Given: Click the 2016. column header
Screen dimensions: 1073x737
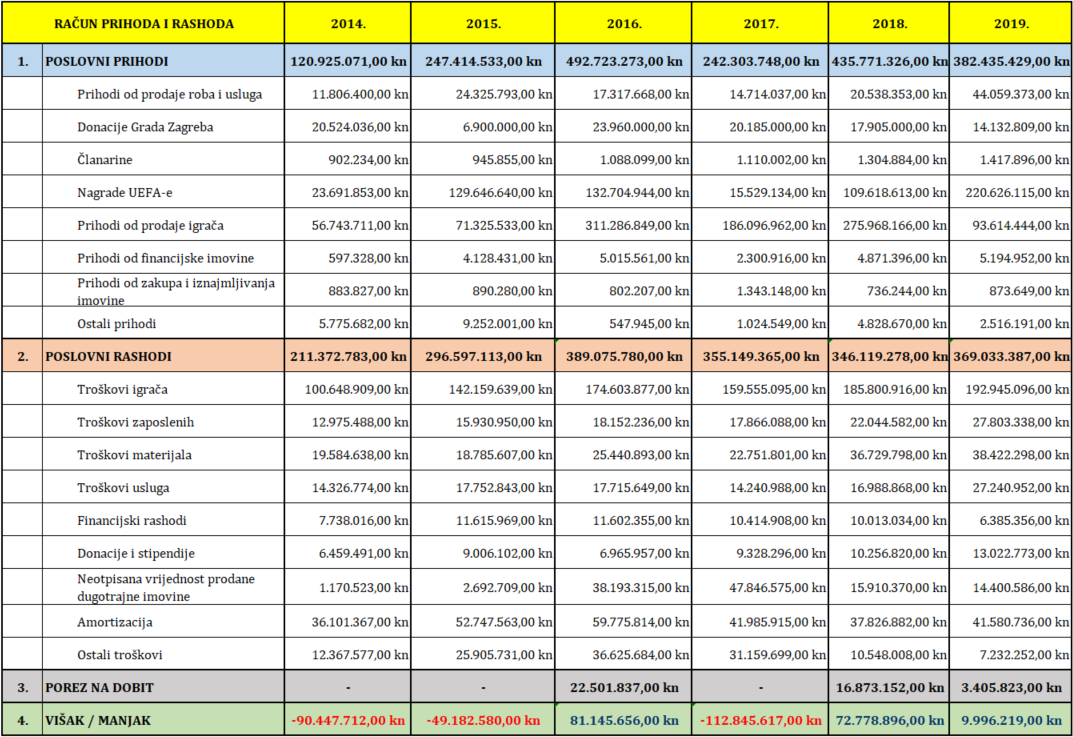Looking at the screenshot, I should 624,24.
